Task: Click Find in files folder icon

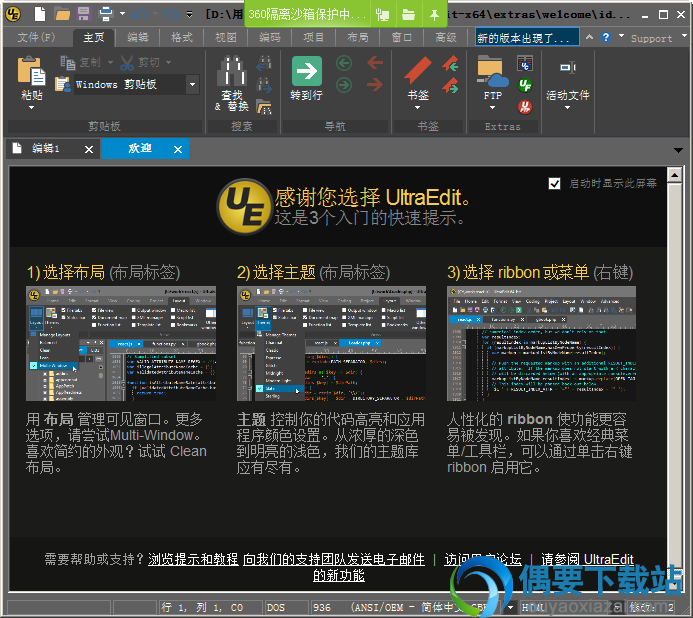Action: [x=264, y=107]
